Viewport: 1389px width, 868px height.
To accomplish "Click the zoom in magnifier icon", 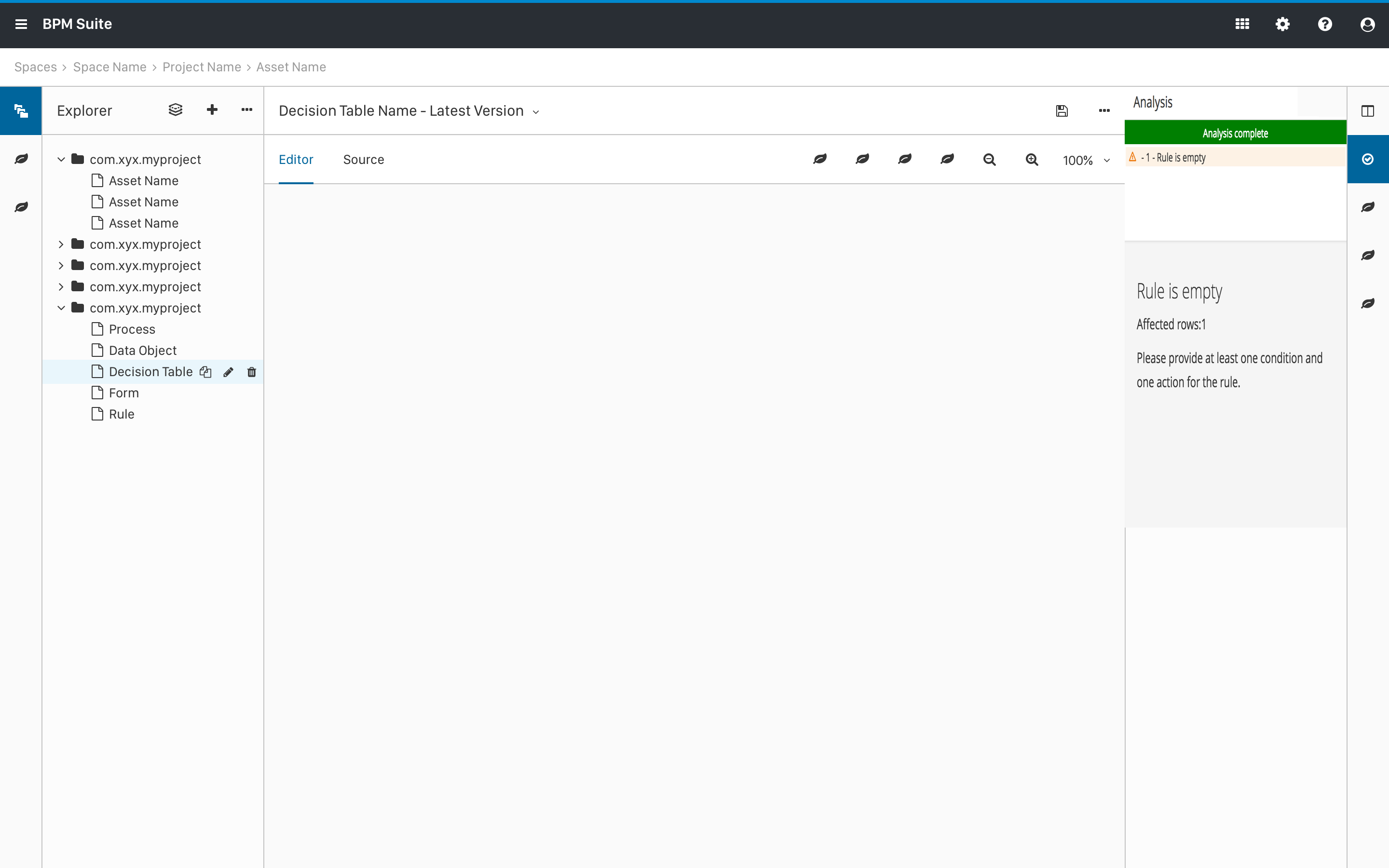I will pyautogui.click(x=1032, y=160).
